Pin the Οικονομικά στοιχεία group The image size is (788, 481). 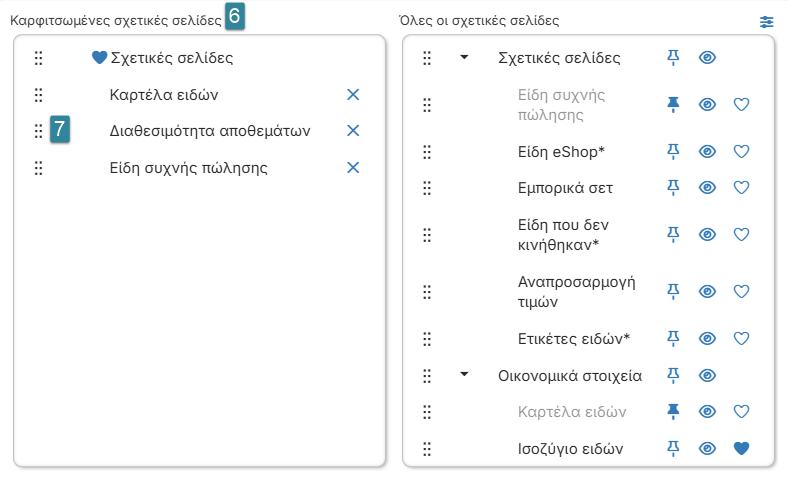(673, 375)
